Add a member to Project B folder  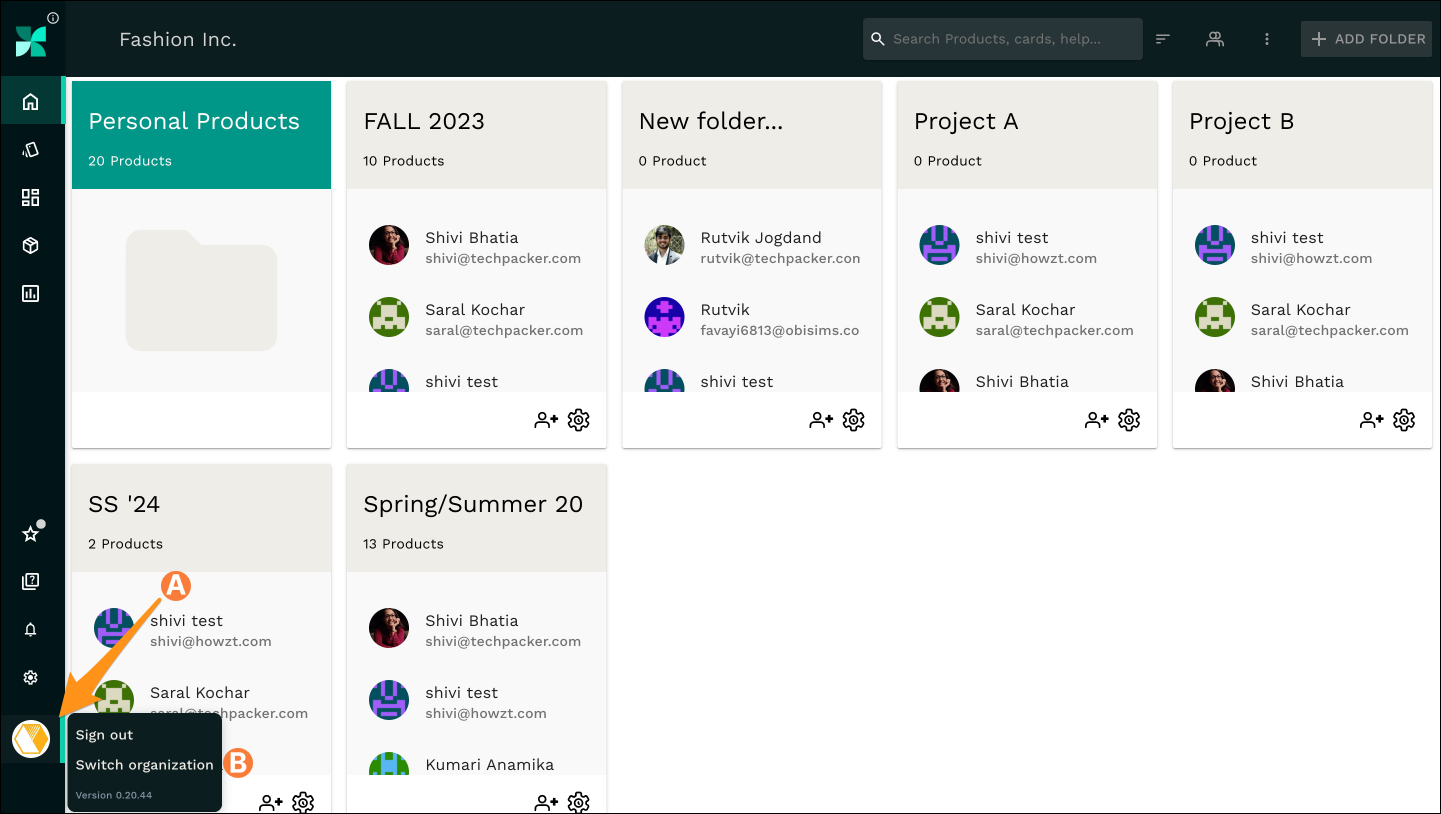point(1372,420)
